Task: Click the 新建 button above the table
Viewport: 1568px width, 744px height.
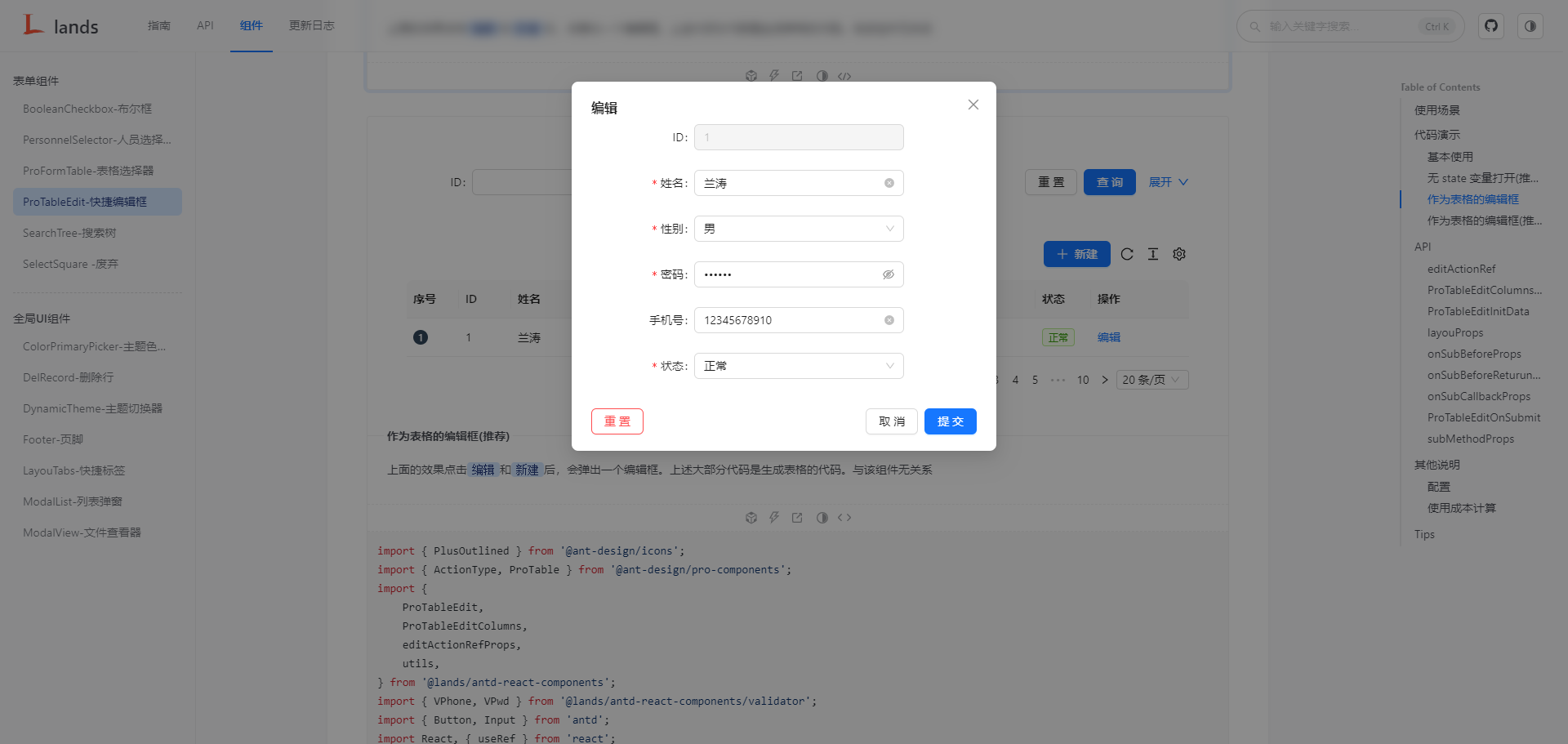Action: (1076, 254)
